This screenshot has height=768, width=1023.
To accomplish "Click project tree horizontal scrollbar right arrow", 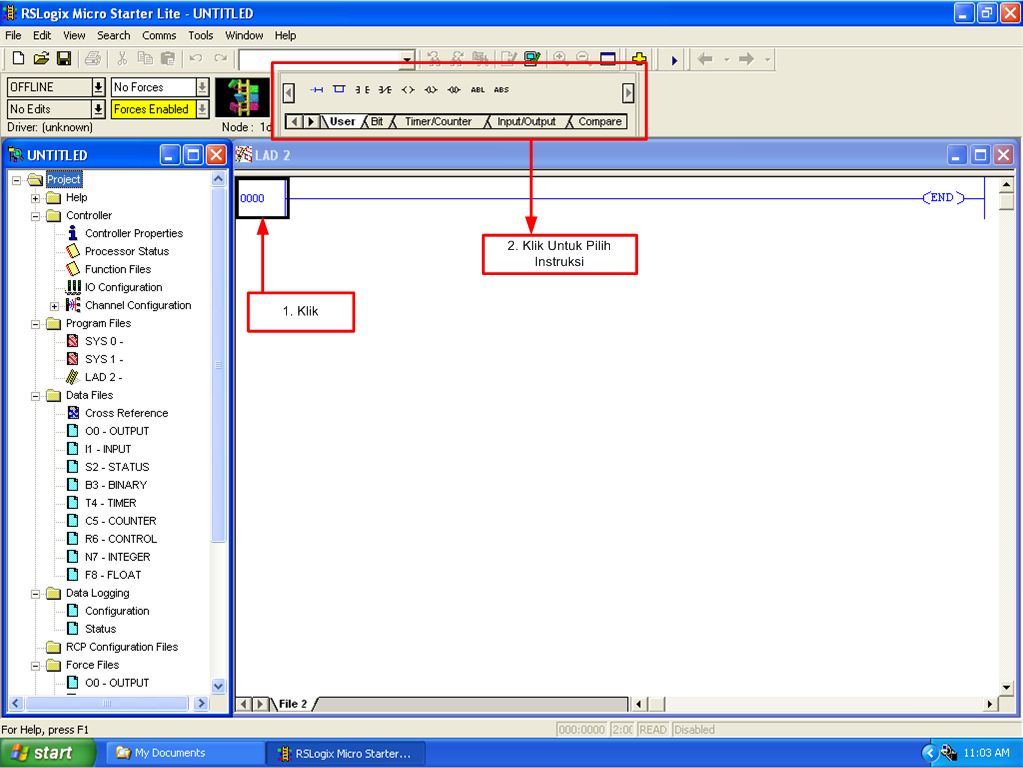I will [202, 703].
